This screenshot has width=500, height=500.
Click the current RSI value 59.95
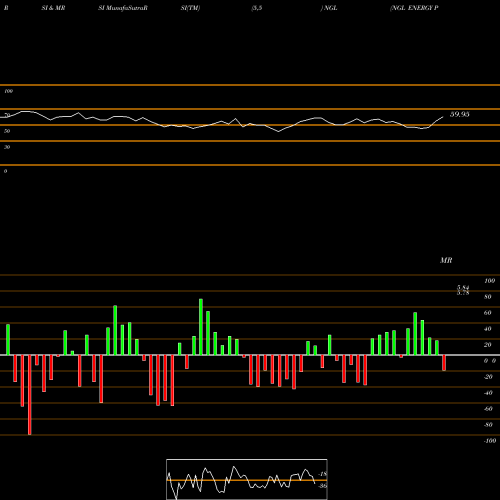pos(460,114)
